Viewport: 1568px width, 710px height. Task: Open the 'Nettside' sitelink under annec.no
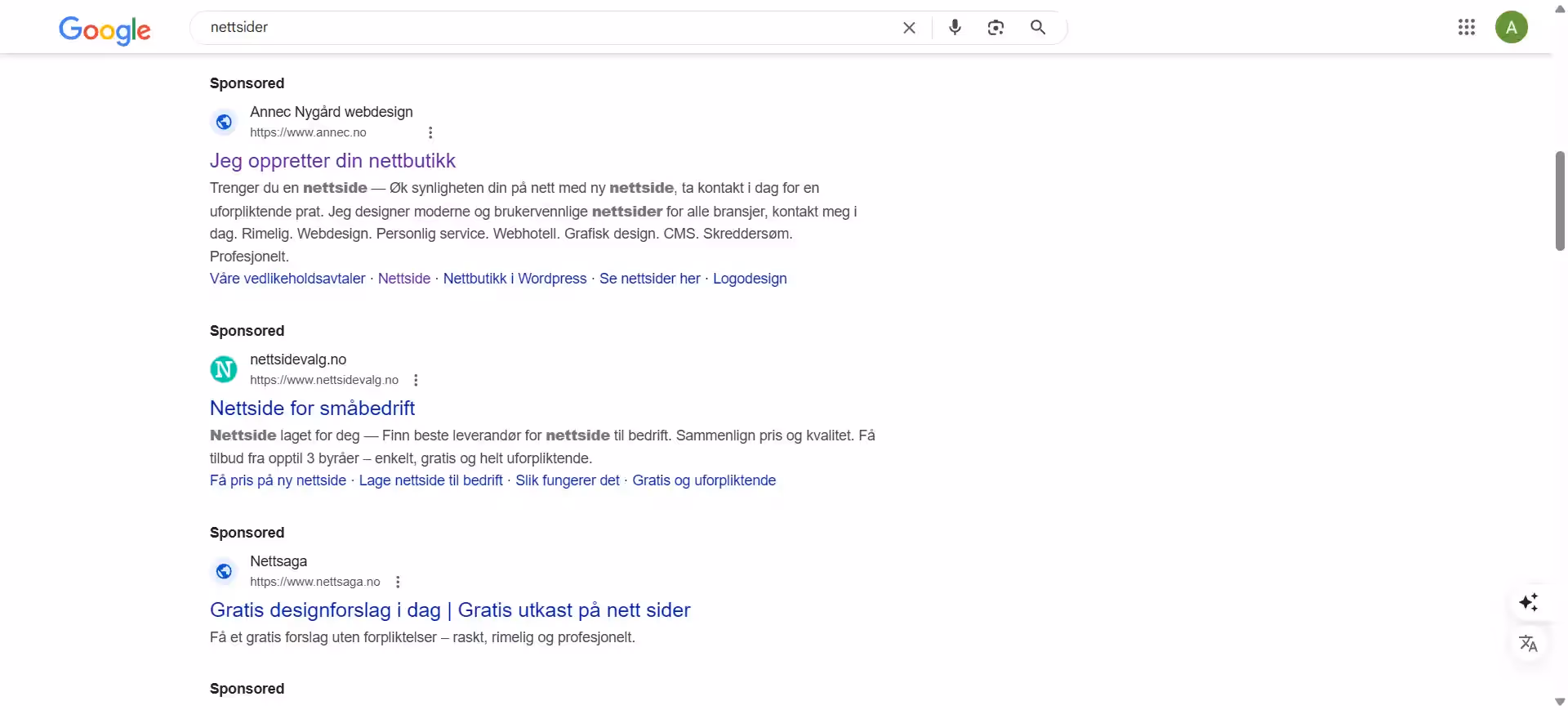point(404,279)
